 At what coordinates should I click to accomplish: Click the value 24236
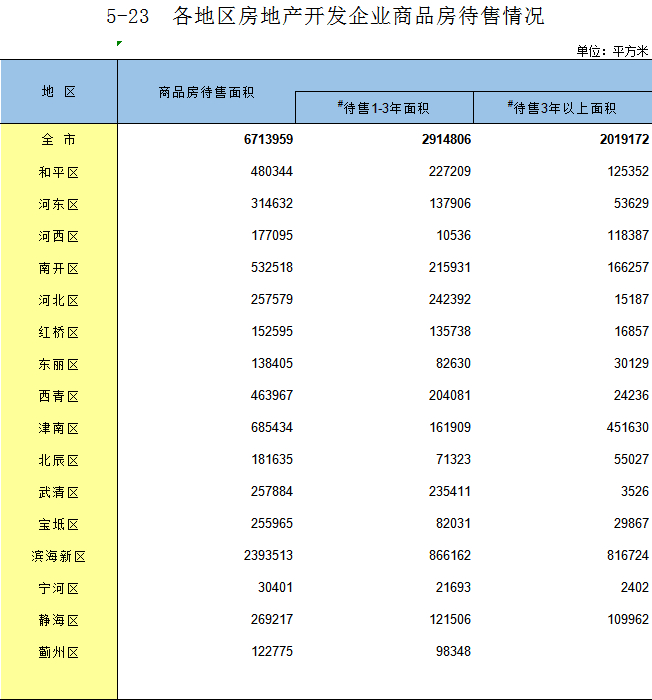point(631,396)
